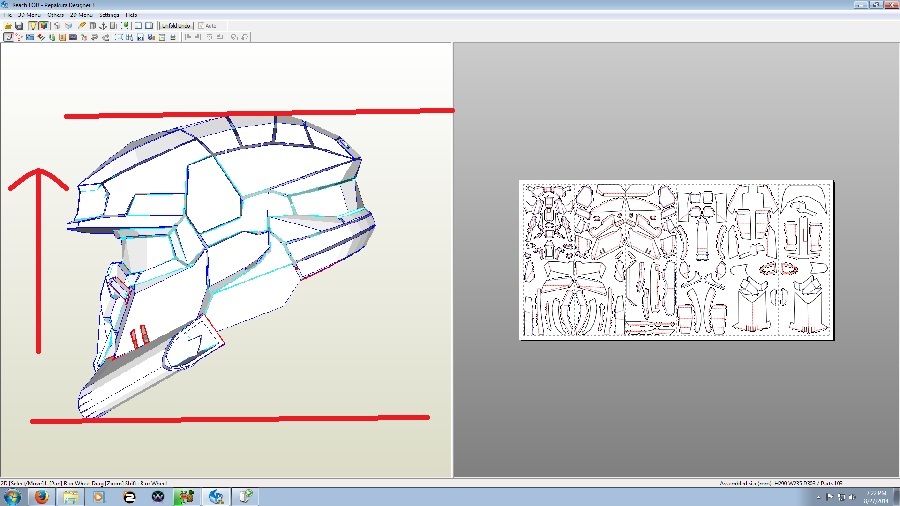The image size is (900, 506).
Task: Click the red dotted rotate tool icon
Action: (19, 37)
